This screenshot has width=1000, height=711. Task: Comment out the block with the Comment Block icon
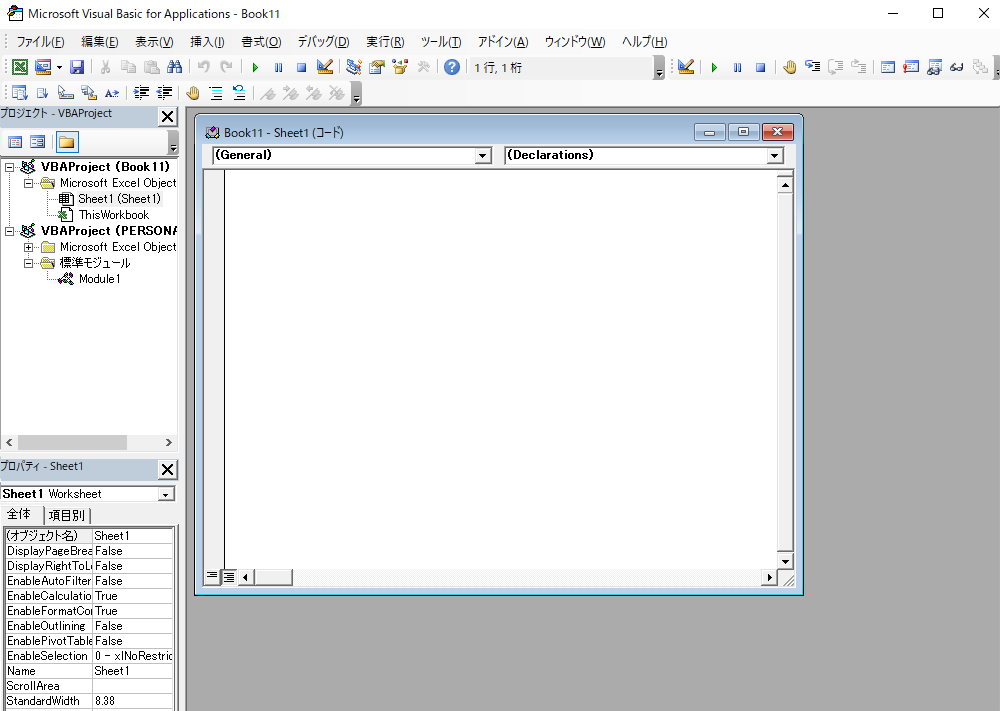(216, 93)
